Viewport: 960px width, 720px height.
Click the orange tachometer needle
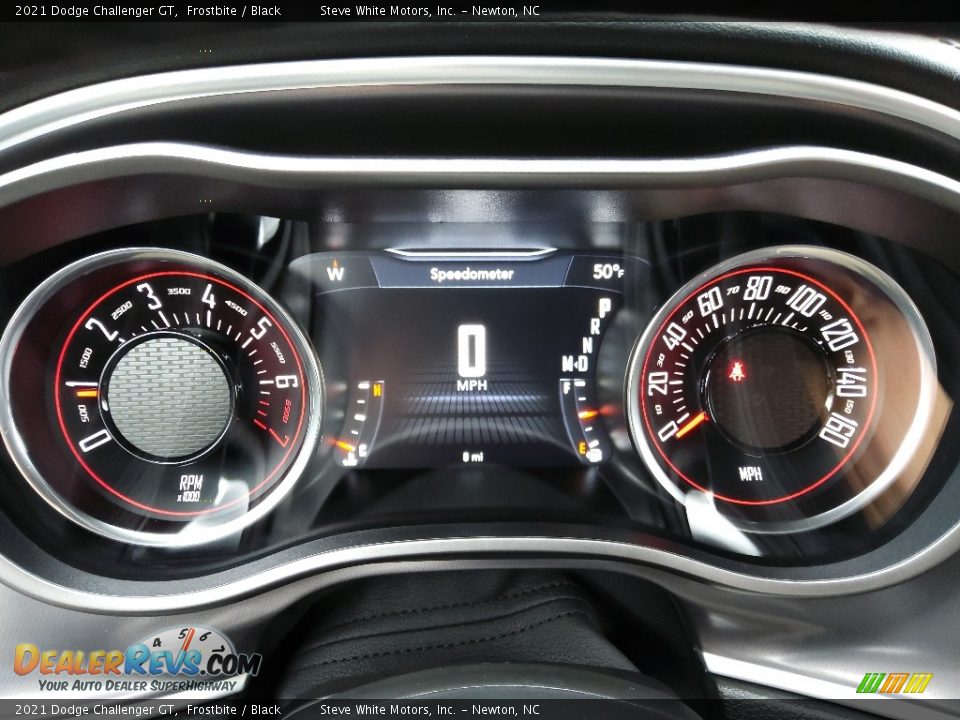pos(88,392)
